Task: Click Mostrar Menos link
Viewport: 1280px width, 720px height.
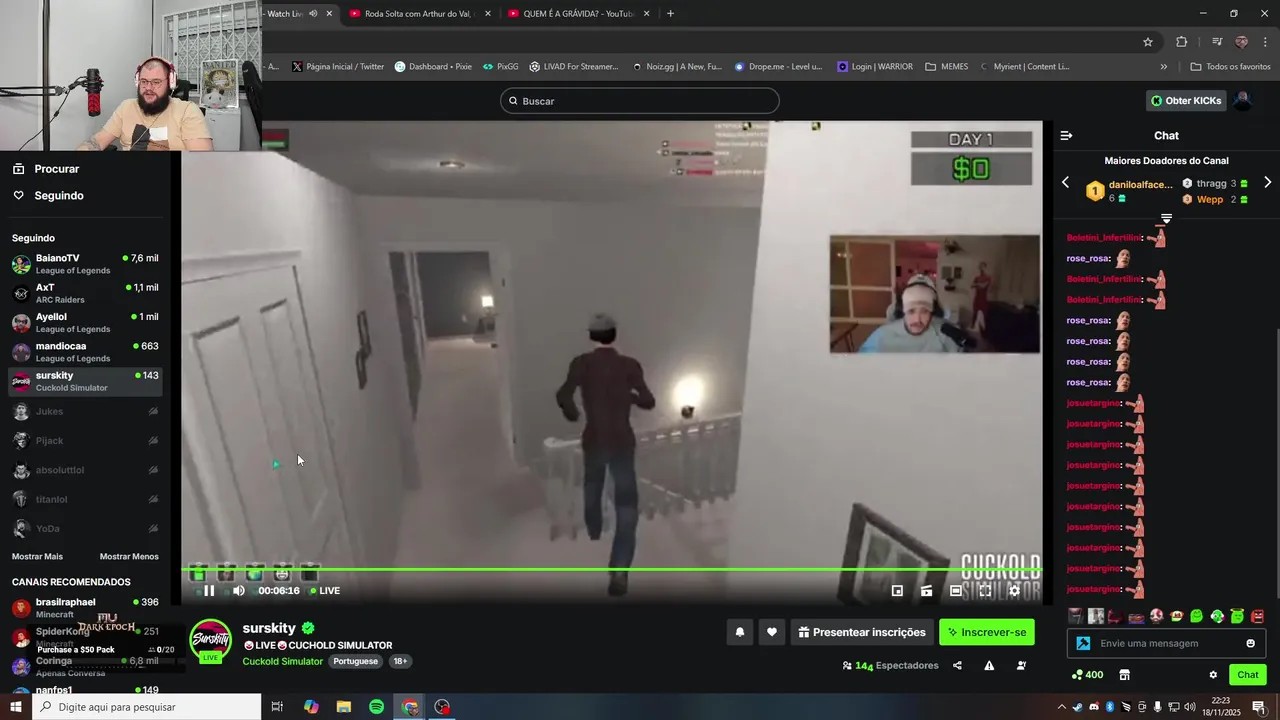Action: (x=129, y=556)
